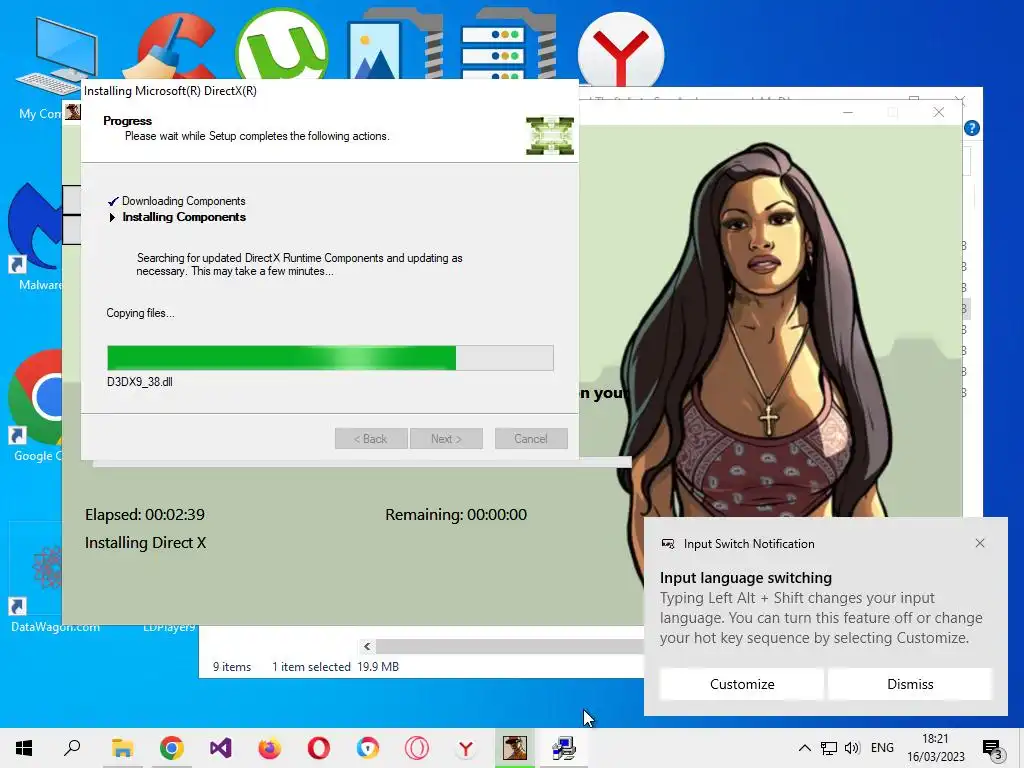Open network status tray icon
The image size is (1024, 768).
tap(829, 748)
